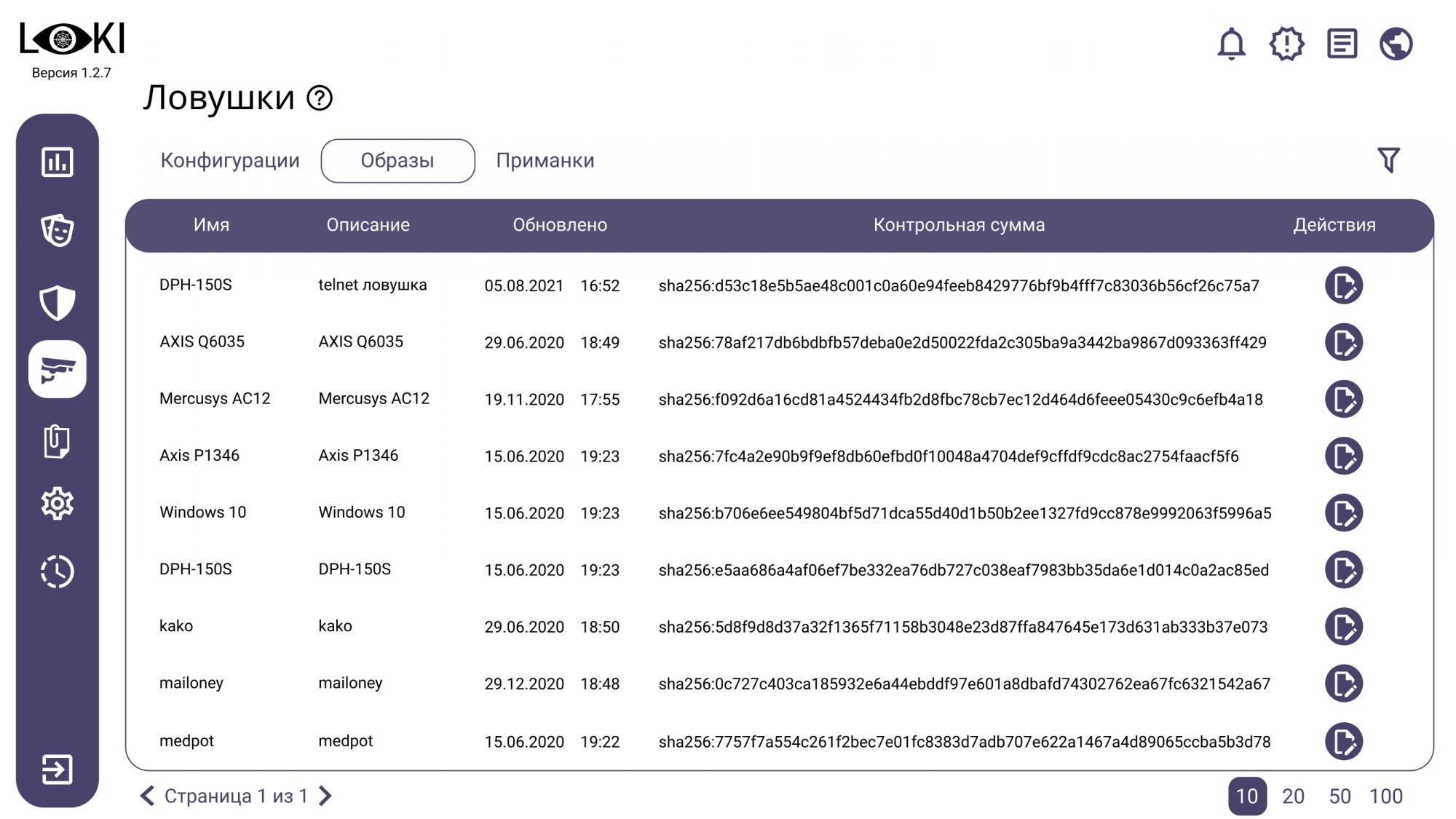Open the log document icon
The height and width of the screenshot is (819, 1456).
point(1342,44)
